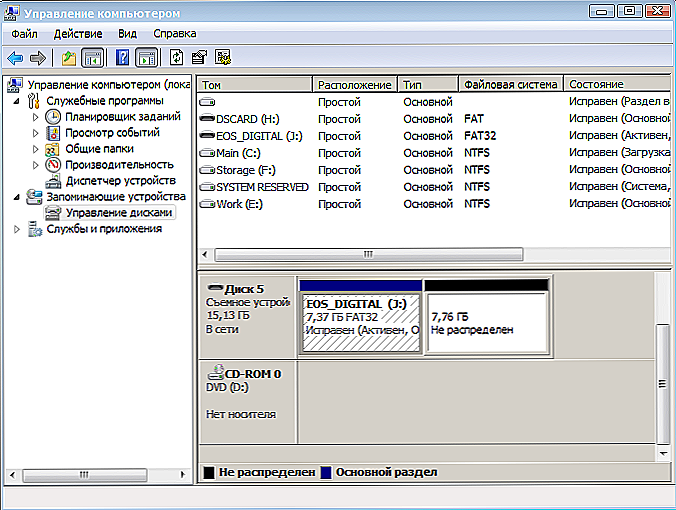Click the Службы и приложения icon

[x=34, y=229]
